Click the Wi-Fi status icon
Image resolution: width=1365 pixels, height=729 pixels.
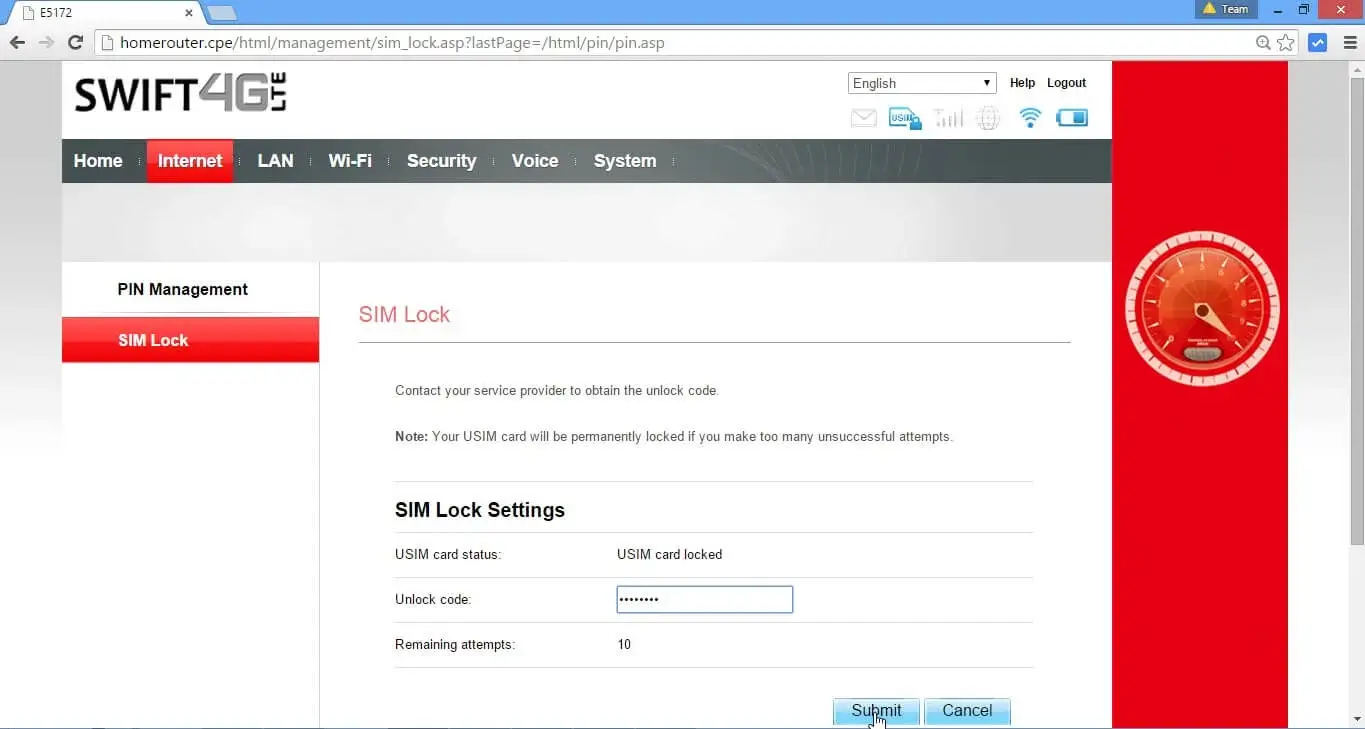(x=1029, y=117)
